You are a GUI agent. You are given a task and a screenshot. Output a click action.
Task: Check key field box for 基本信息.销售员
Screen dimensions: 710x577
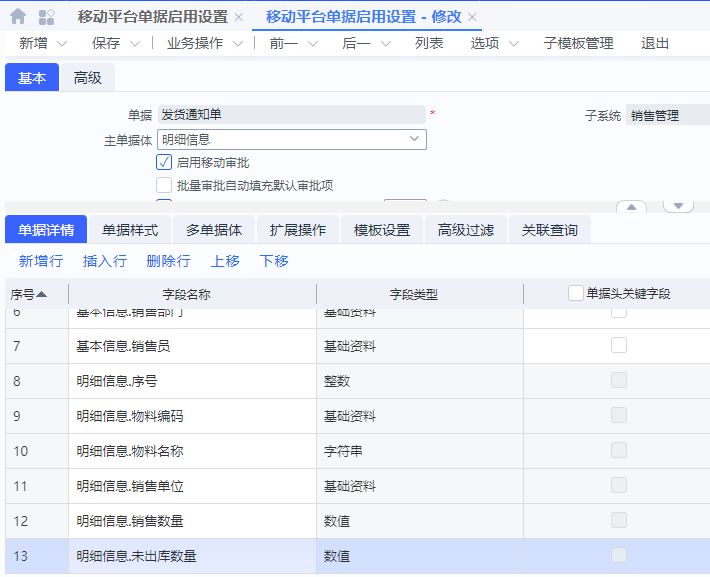point(619,345)
